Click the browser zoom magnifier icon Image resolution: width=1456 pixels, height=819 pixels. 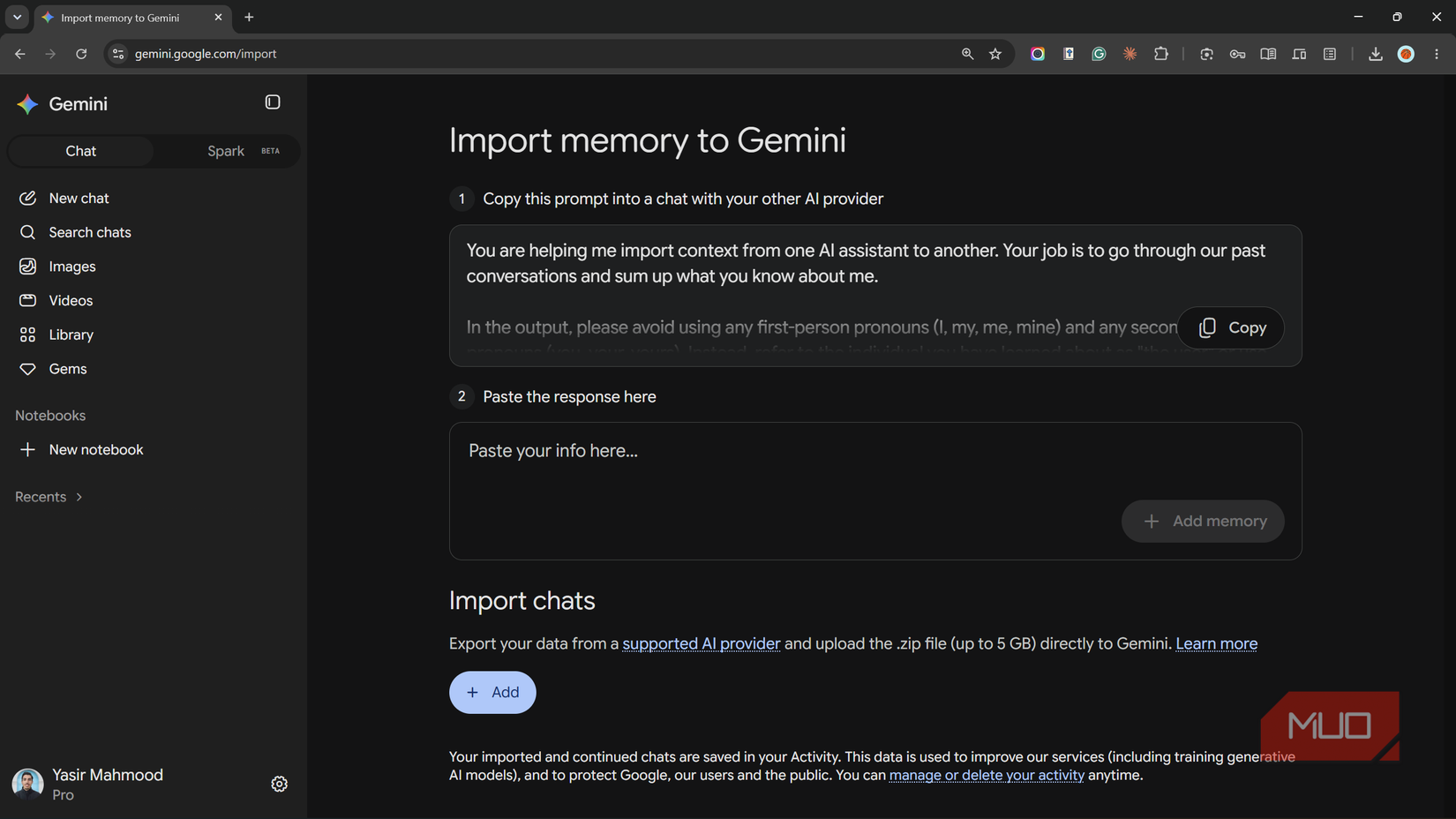tap(968, 54)
